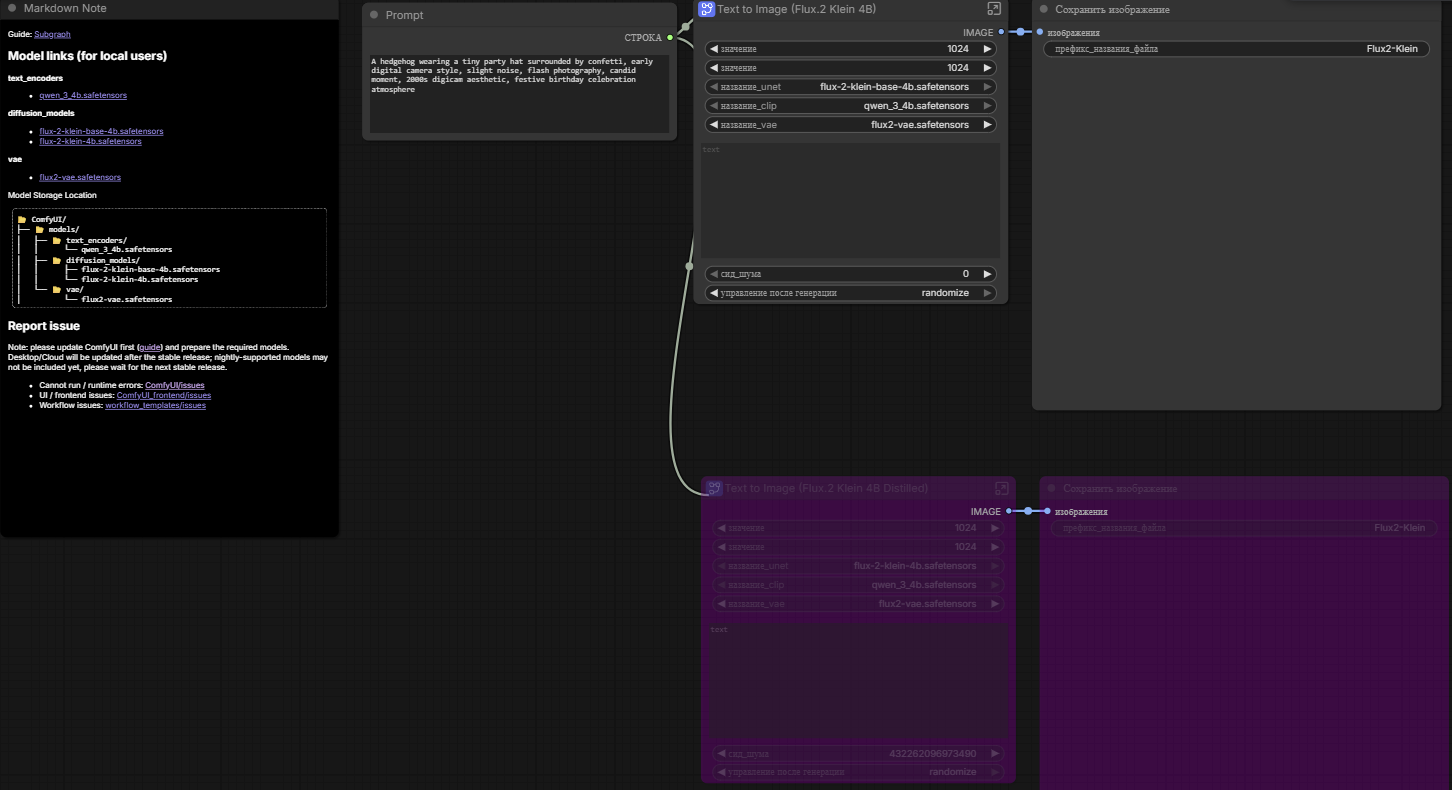The image size is (1452, 790).
Task: Click left arrow of управление после генерации in Klein 4B
Action: (x=714, y=293)
